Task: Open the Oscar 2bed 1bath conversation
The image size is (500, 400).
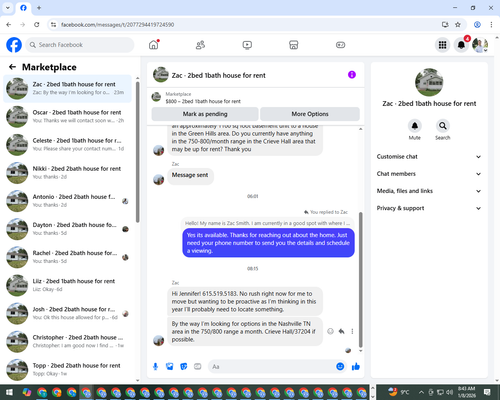Action: [67, 116]
